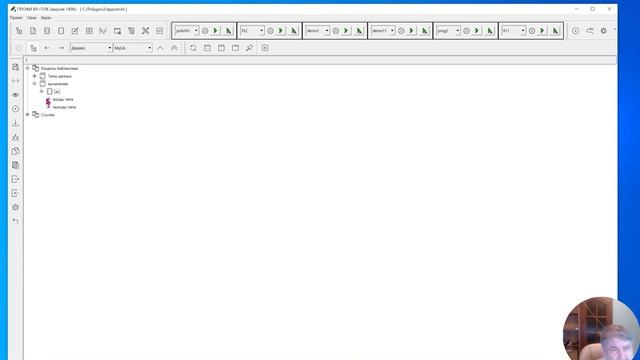
Task: Click the circled-dot target icon in left sidebar
Action: click(16, 109)
